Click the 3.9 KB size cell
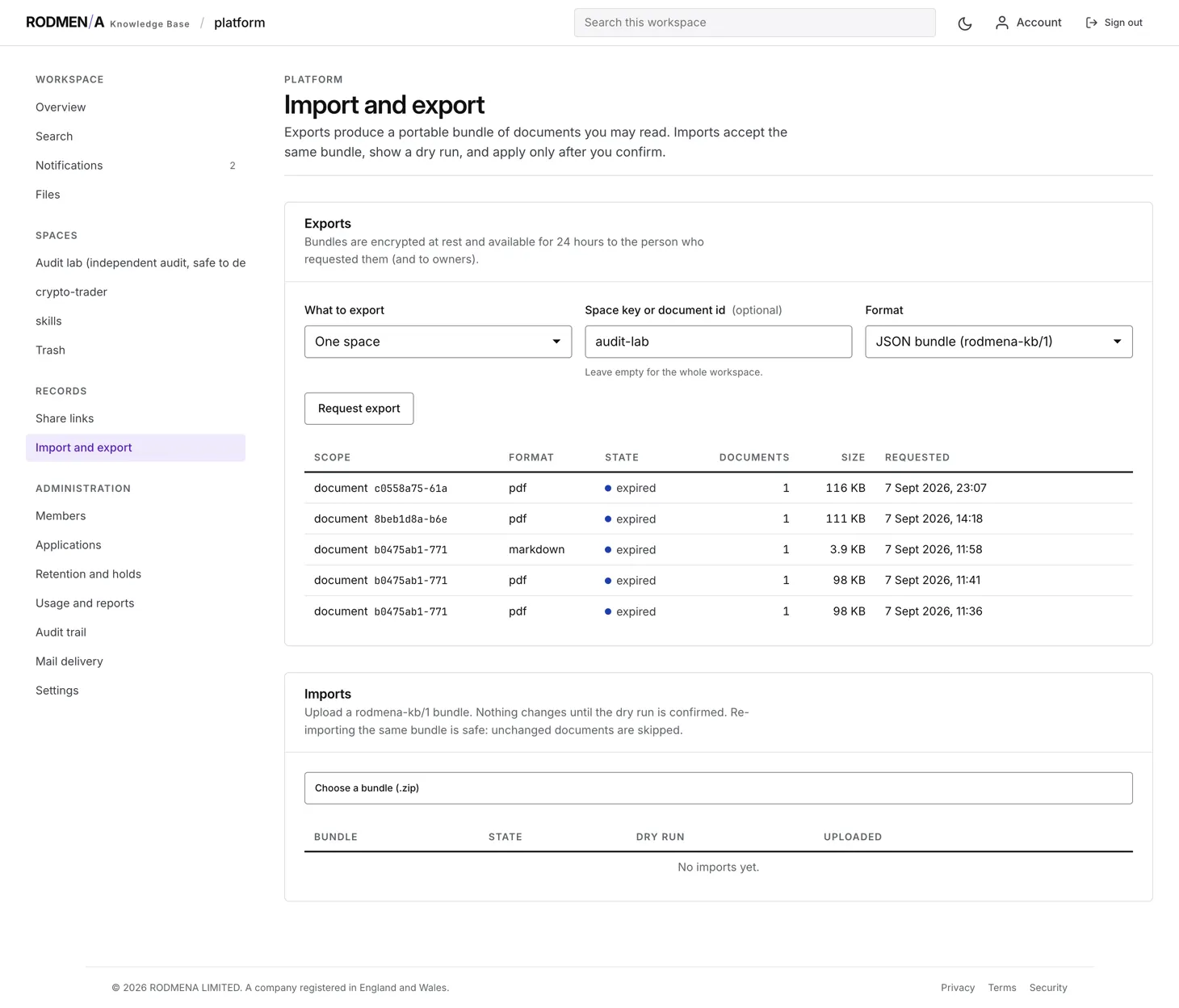This screenshot has height=1008, width=1179. pos(847,549)
